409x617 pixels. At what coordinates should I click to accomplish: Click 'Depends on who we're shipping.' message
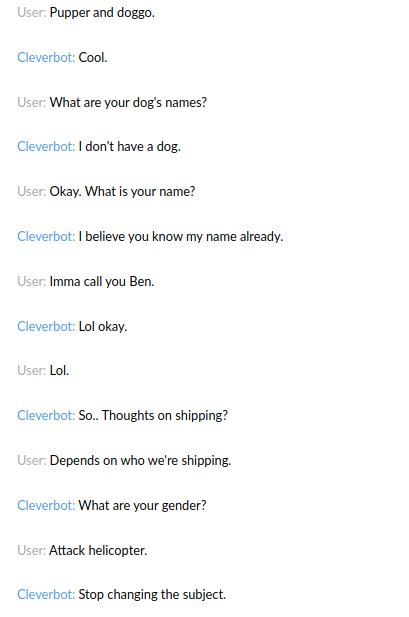(140, 461)
